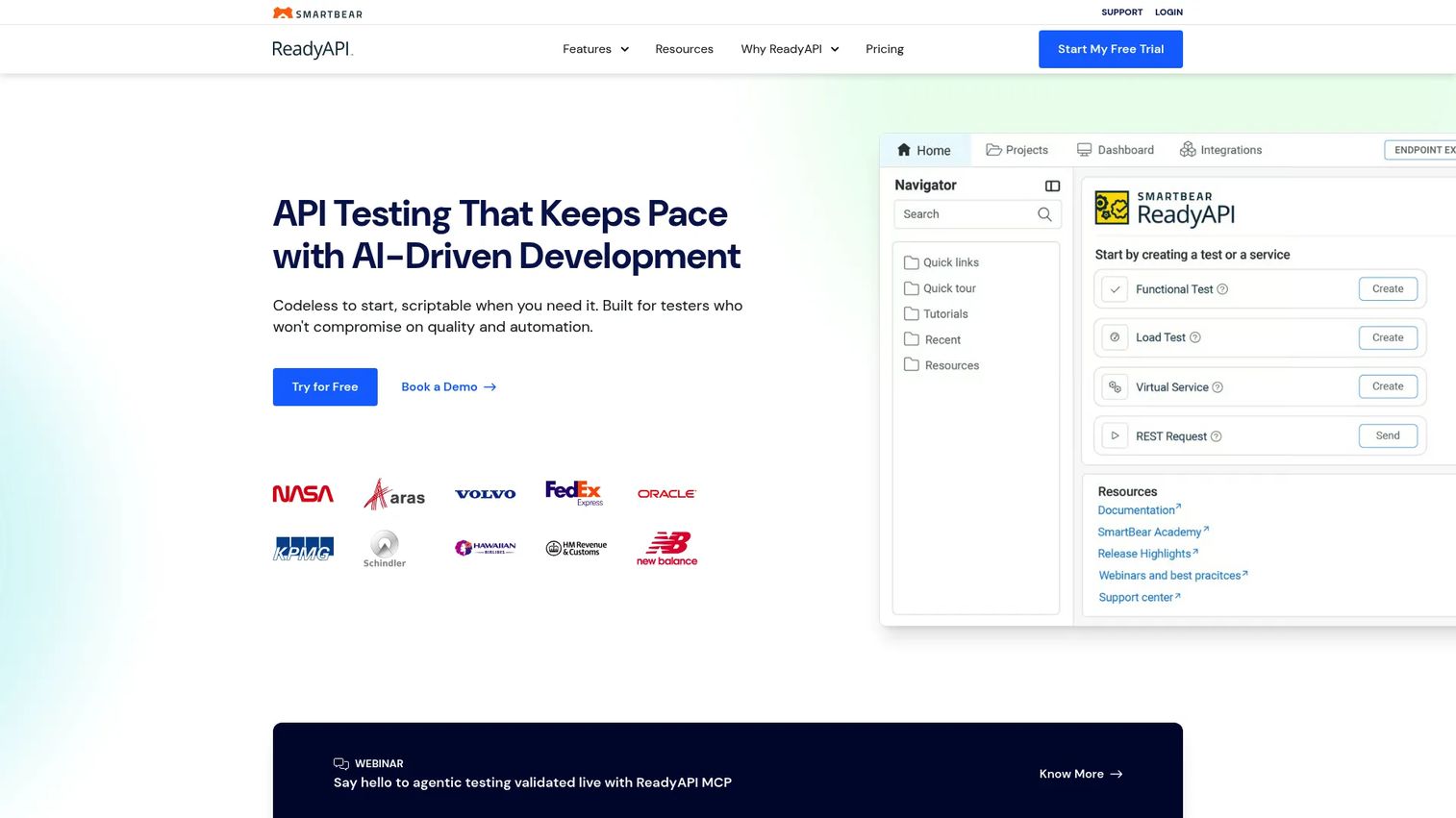Click the Load Test help icon
Screen dimensions: 1456x818
1195,337
